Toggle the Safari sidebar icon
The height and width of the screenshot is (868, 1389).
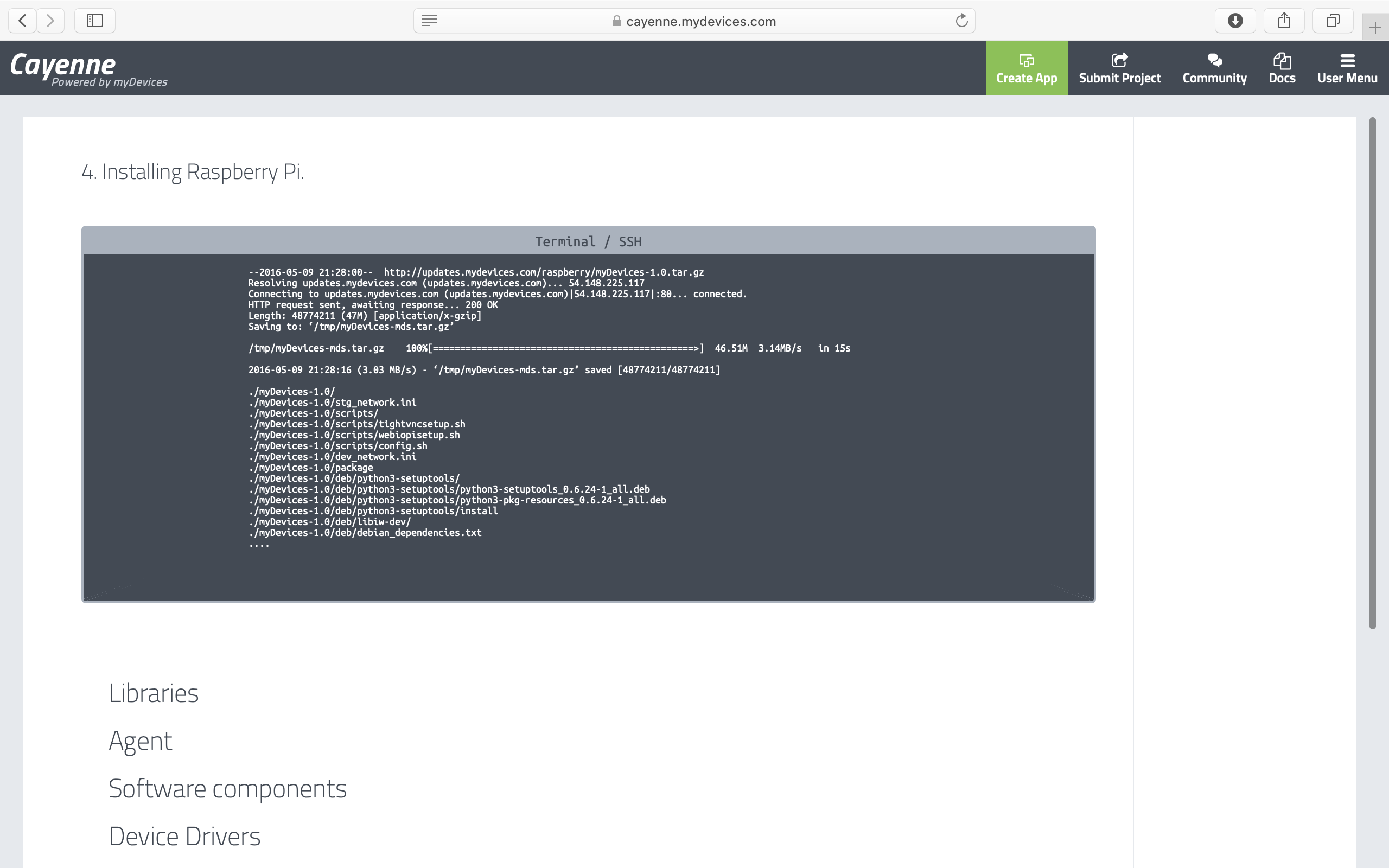[x=95, y=21]
